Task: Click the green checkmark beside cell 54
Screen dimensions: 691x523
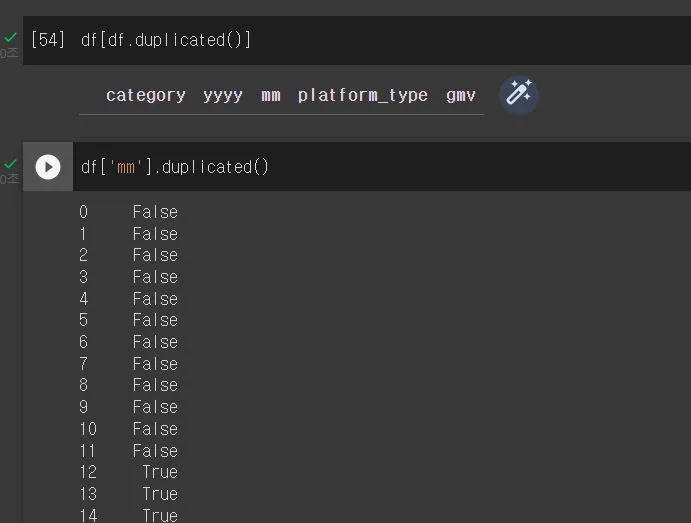Action: click(x=10, y=38)
